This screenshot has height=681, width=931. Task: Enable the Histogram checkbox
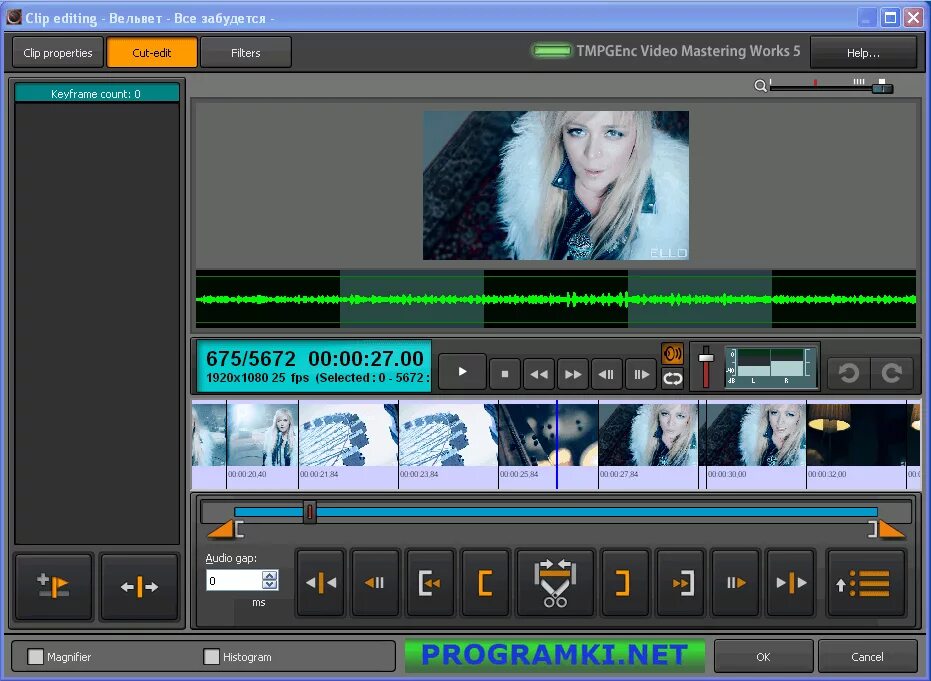coord(211,657)
